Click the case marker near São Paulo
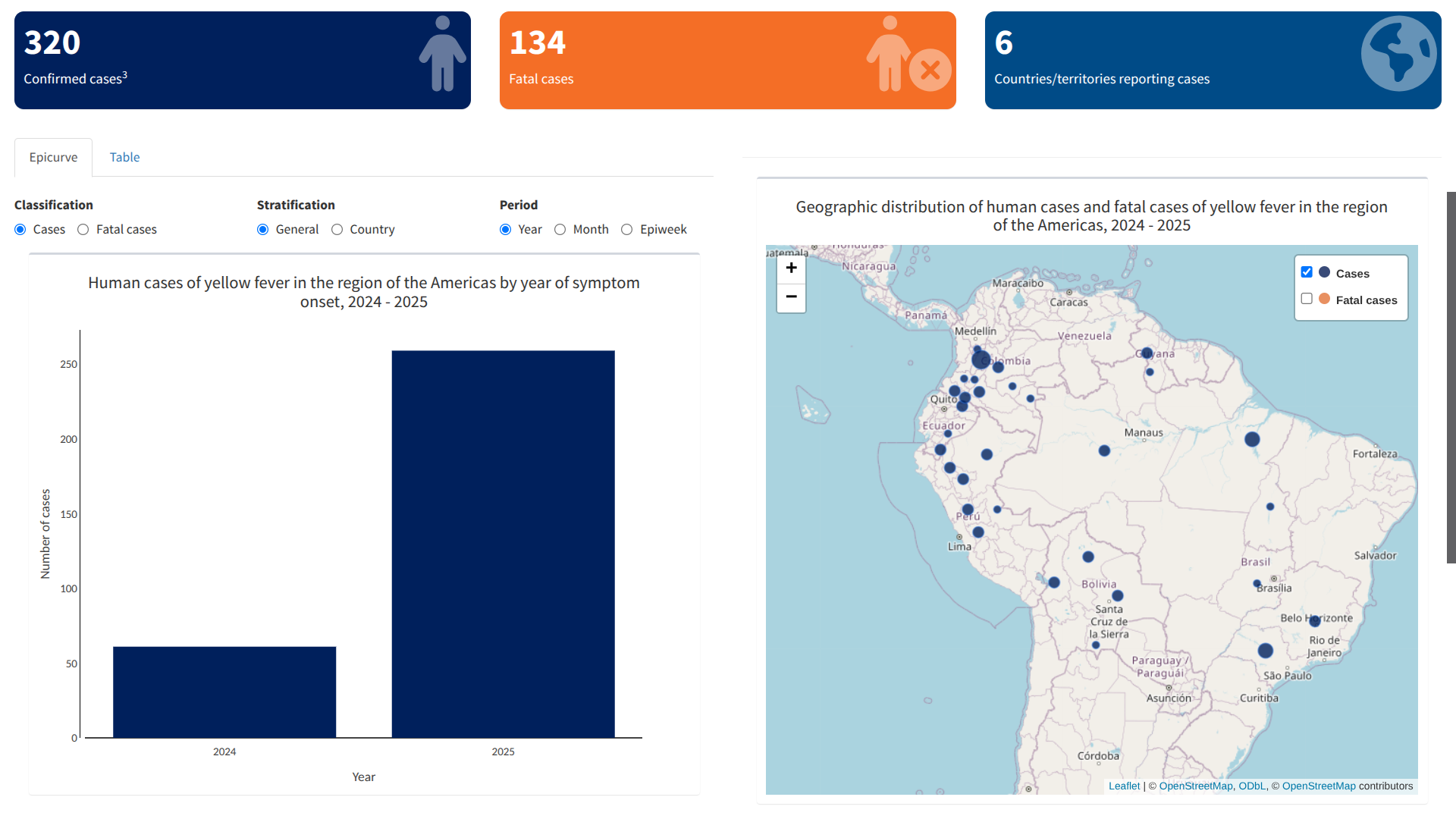 1265,651
